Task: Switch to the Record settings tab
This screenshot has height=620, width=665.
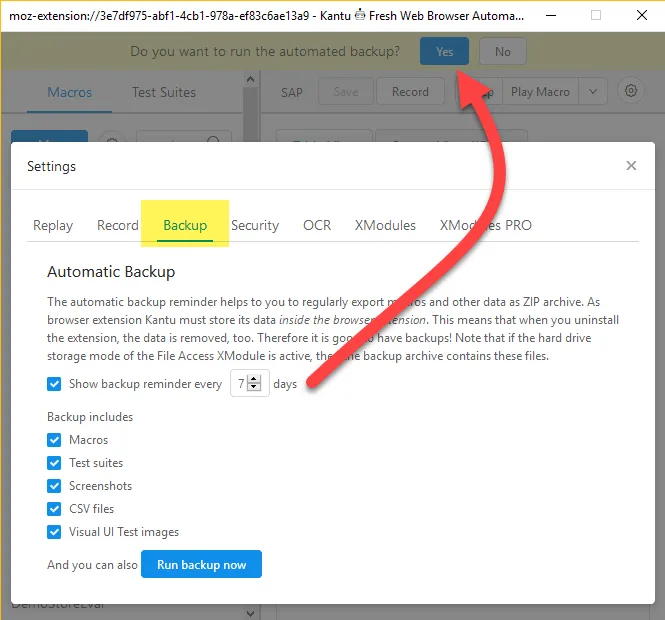Action: point(117,225)
